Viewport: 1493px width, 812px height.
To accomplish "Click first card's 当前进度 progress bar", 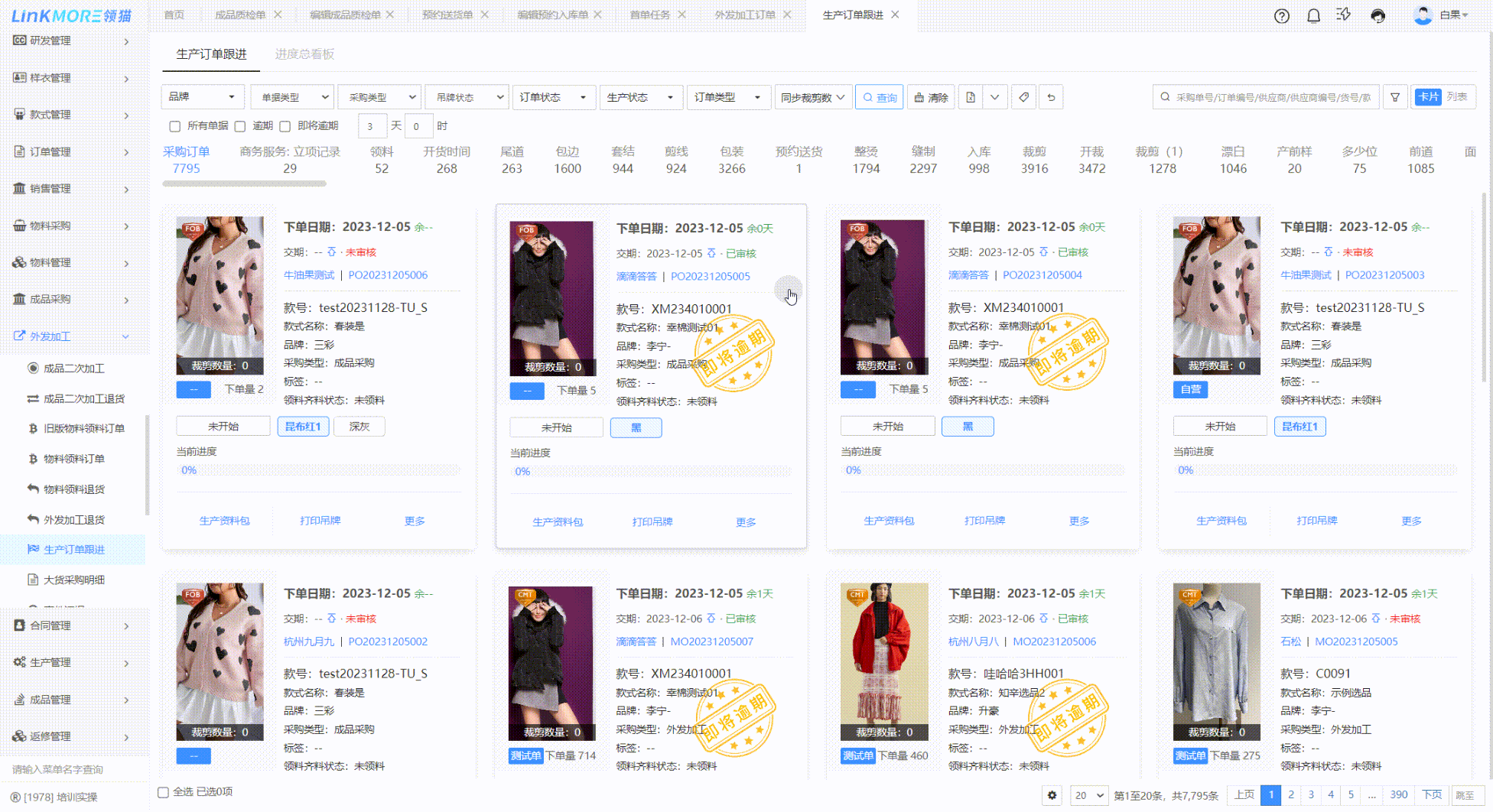I will pyautogui.click(x=319, y=470).
